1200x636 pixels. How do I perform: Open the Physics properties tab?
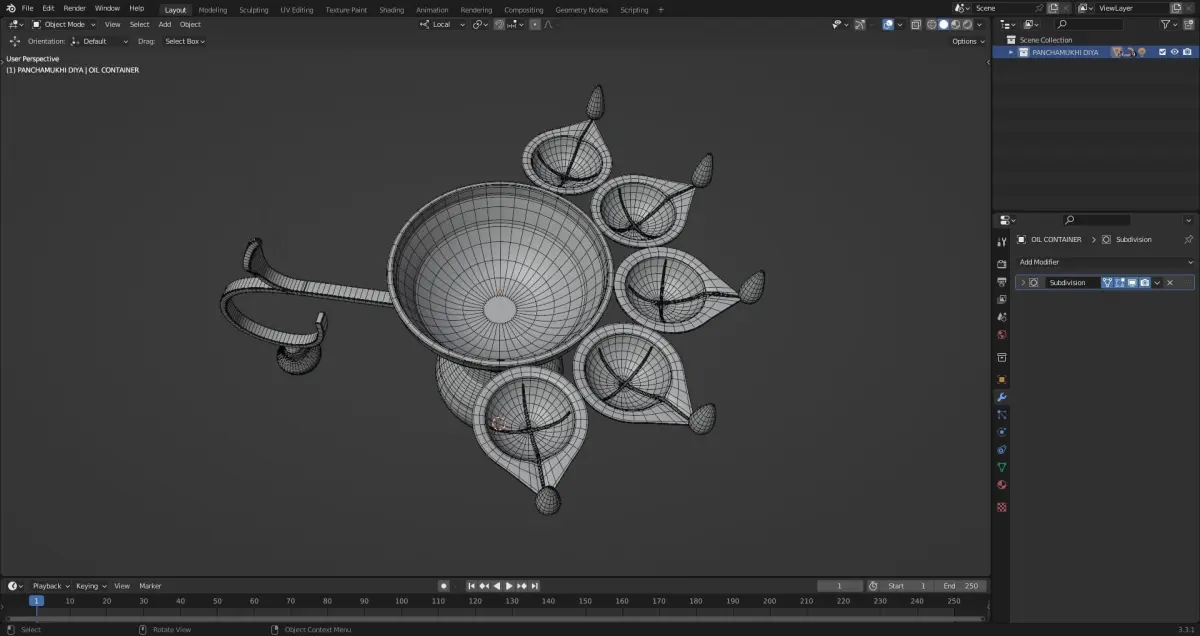click(1001, 432)
